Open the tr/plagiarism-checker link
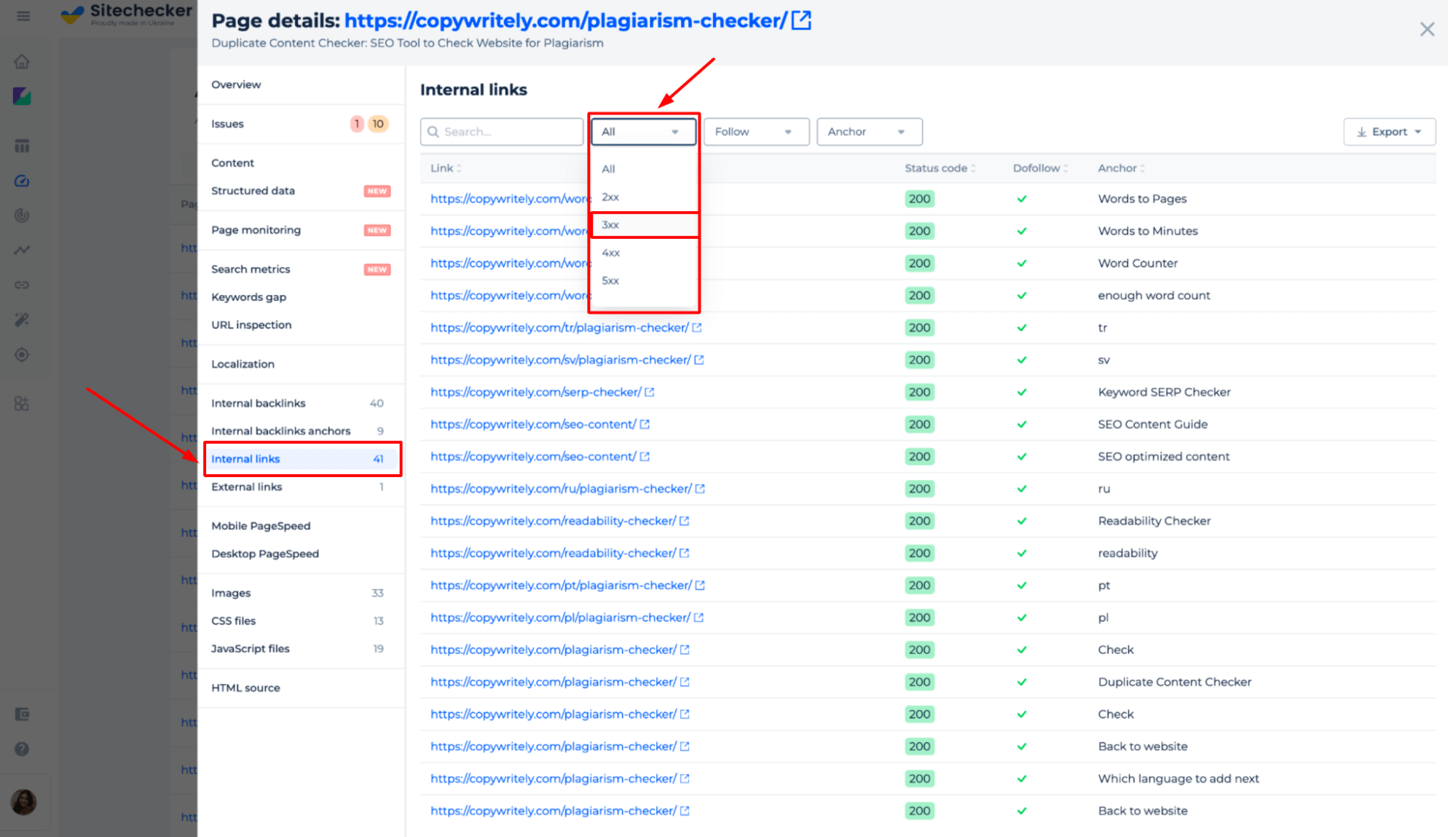 tap(559, 328)
